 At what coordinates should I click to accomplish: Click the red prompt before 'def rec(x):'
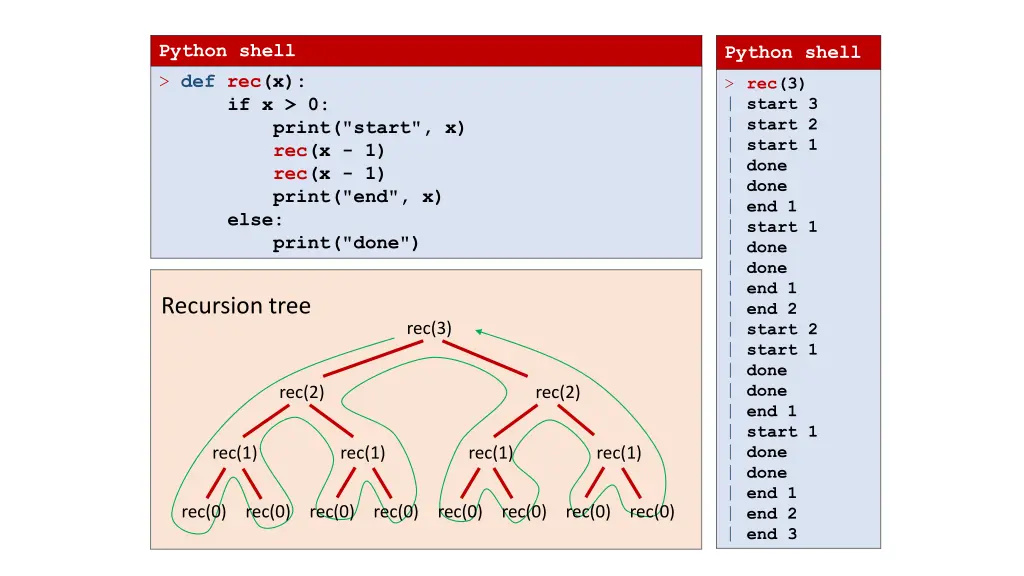165,82
